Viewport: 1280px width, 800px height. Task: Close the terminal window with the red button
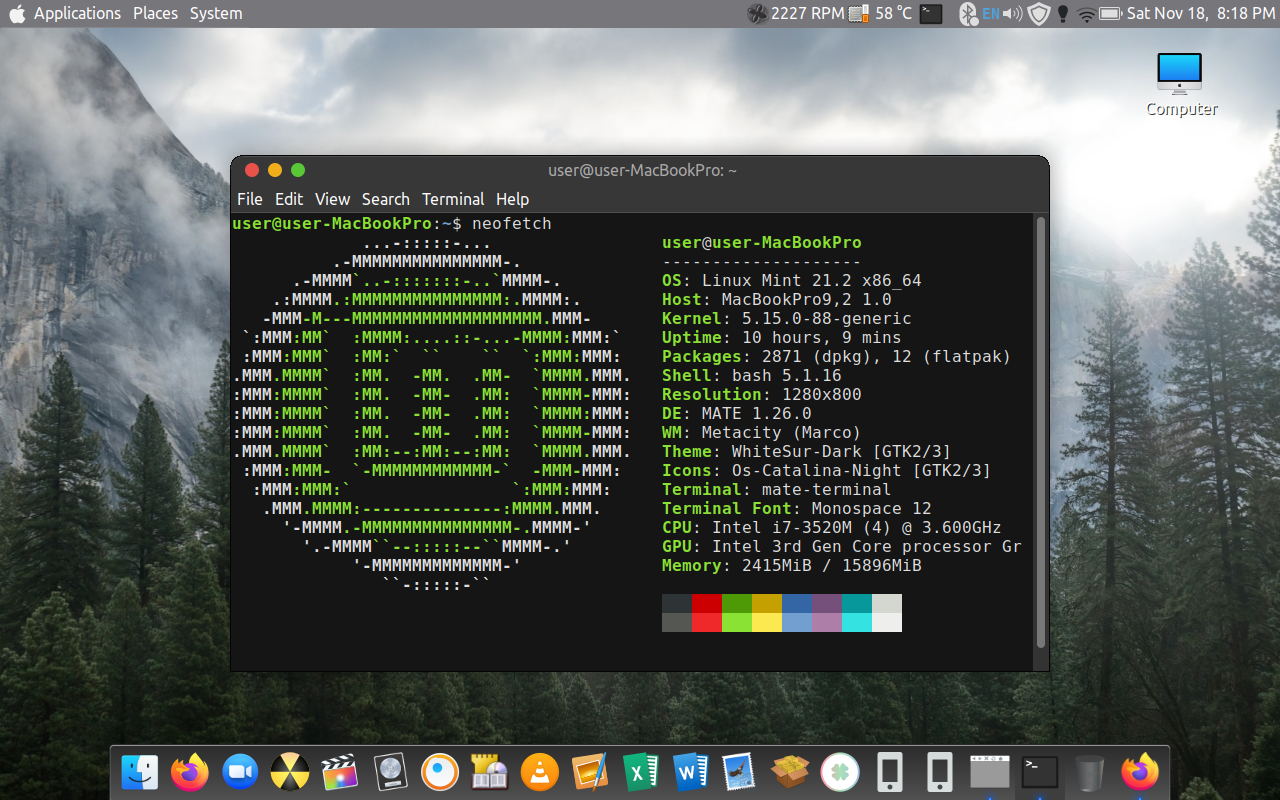252,170
